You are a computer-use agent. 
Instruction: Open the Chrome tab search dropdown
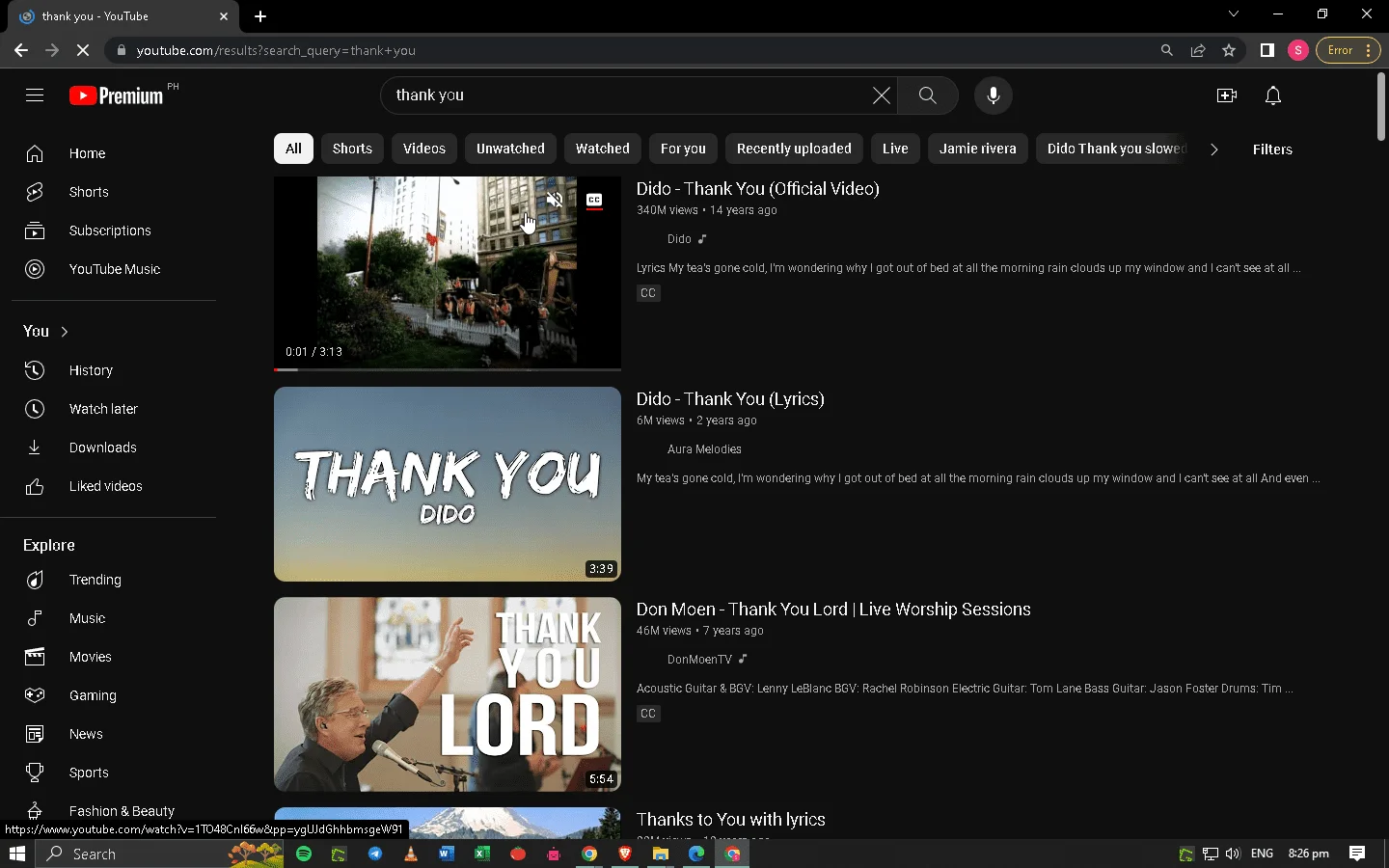[x=1233, y=14]
